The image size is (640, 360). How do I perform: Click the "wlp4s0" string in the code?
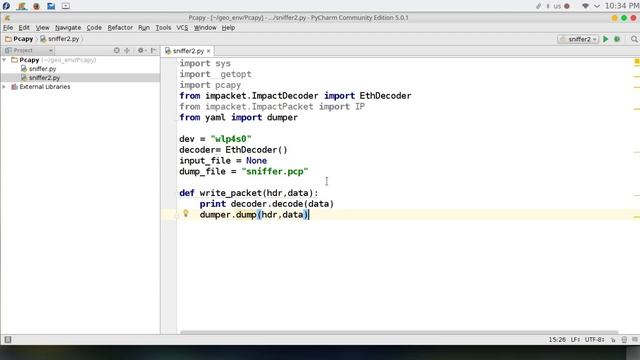point(231,139)
